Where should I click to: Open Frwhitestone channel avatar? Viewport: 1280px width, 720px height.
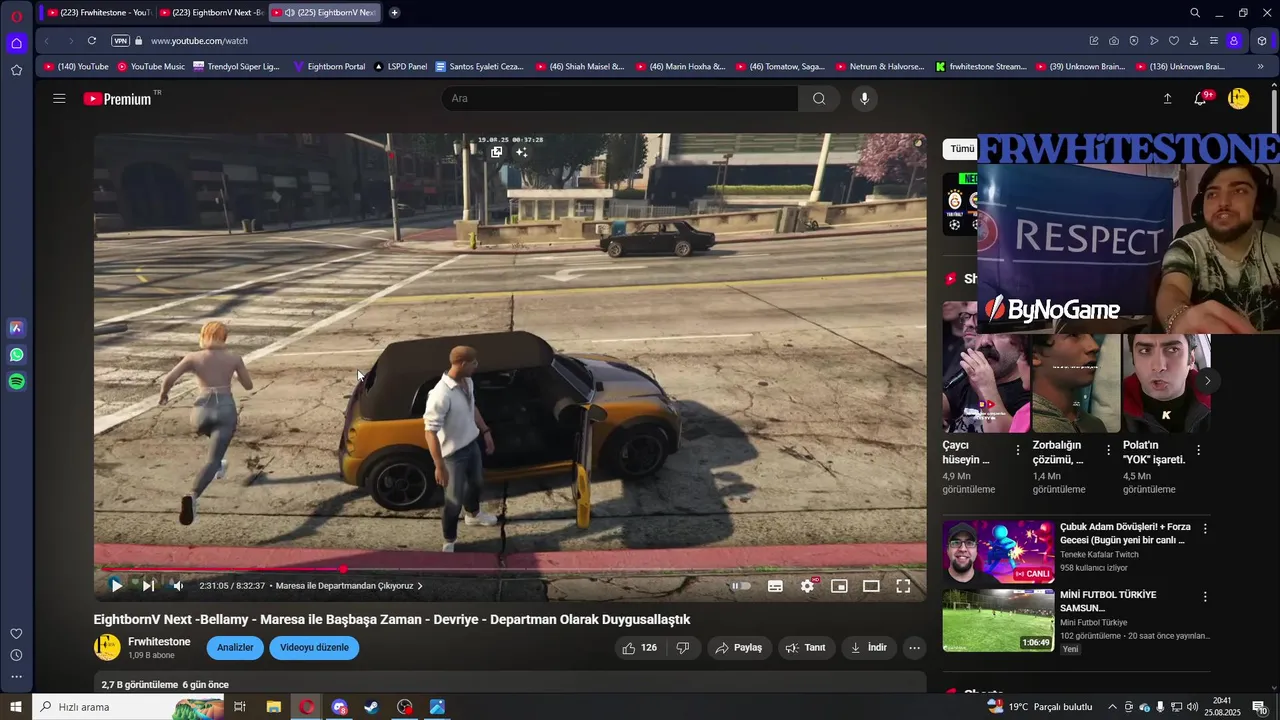pos(107,647)
